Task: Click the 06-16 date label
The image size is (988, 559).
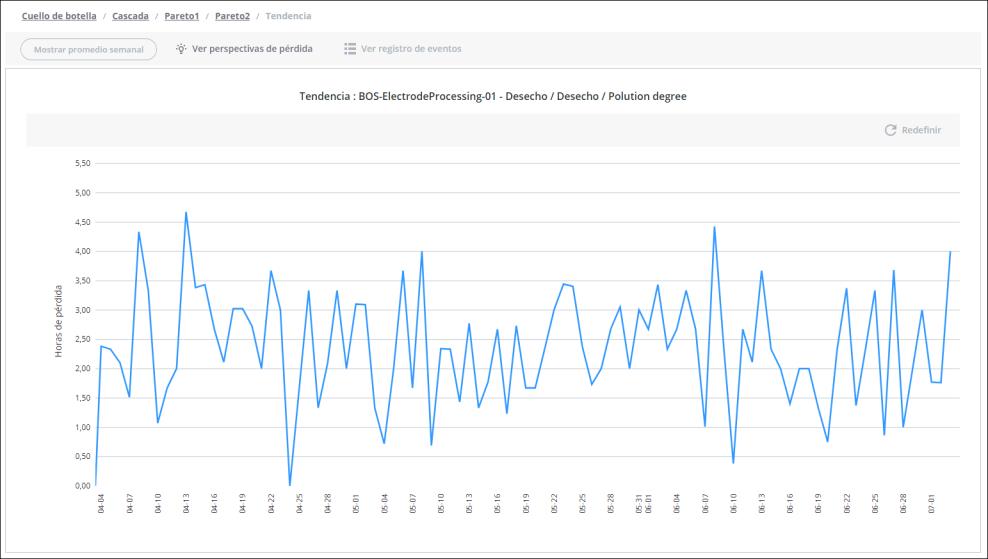Action: coord(790,504)
